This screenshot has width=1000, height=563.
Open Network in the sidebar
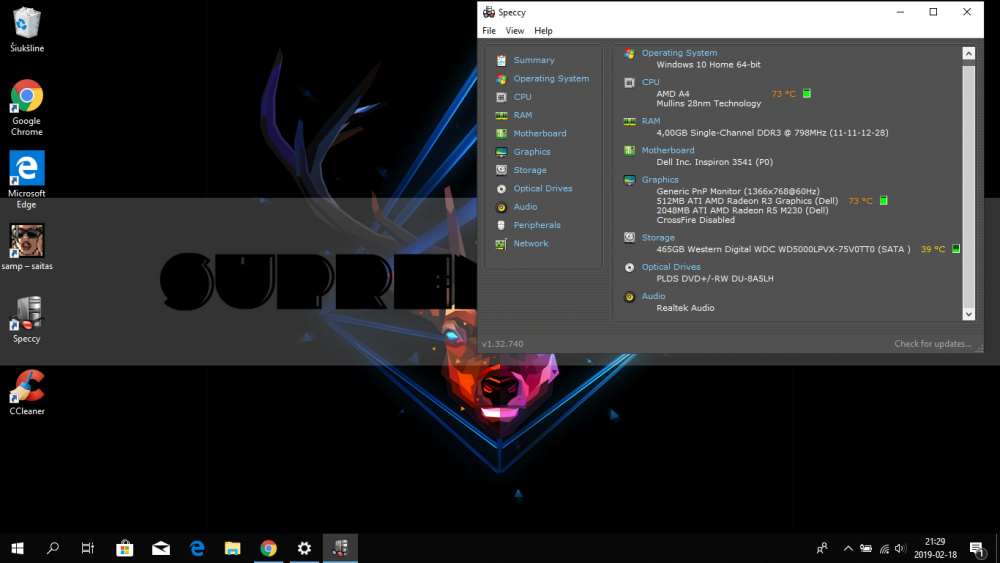[531, 244]
